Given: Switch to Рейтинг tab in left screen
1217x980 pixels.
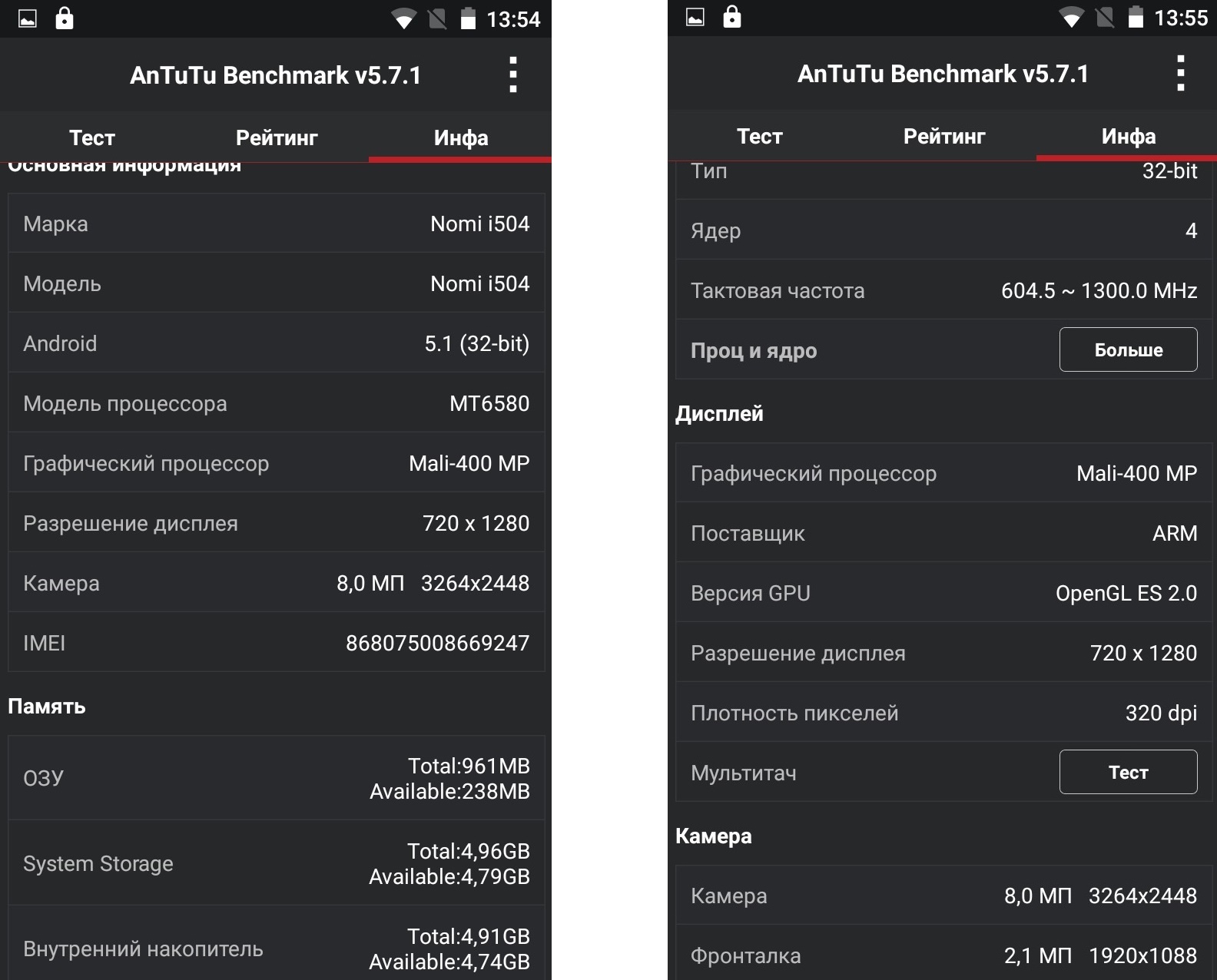Looking at the screenshot, I should [x=277, y=137].
